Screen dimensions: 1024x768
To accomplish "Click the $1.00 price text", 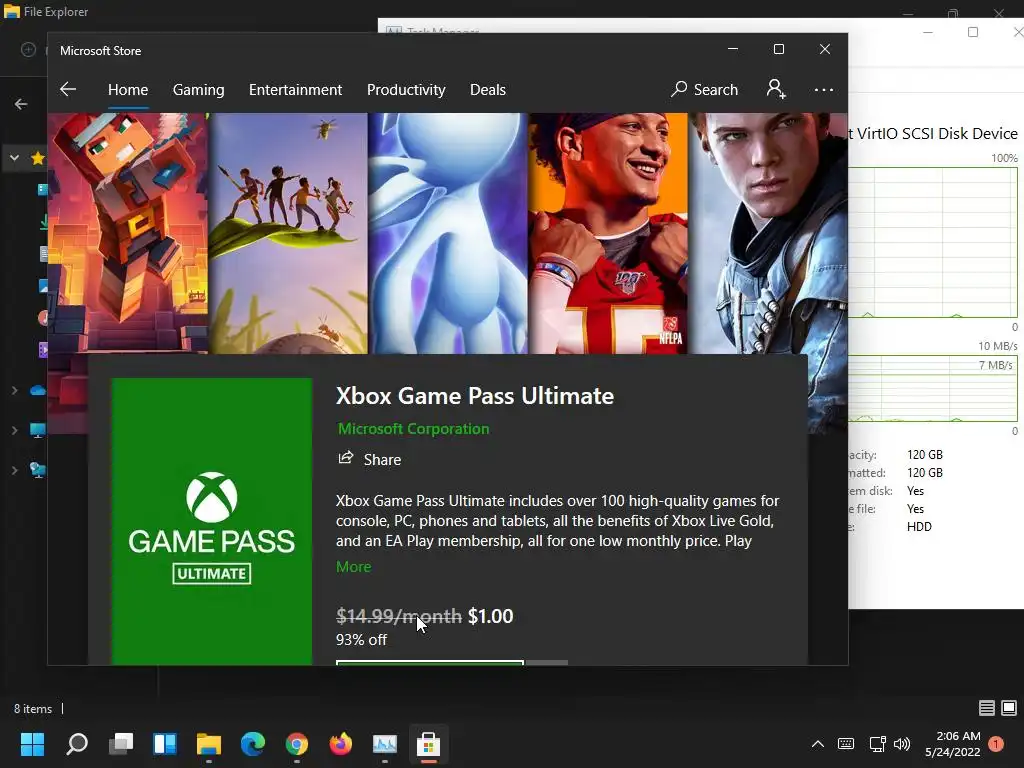I will point(490,616).
